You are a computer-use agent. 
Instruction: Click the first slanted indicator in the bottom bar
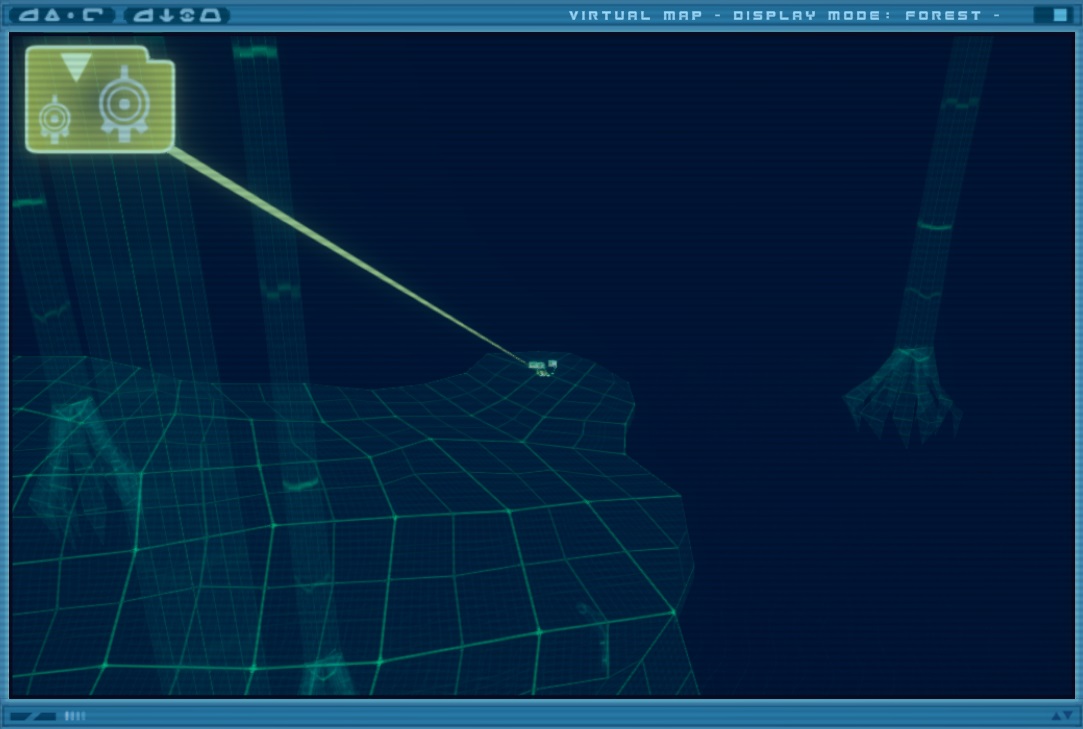pyautogui.click(x=21, y=717)
